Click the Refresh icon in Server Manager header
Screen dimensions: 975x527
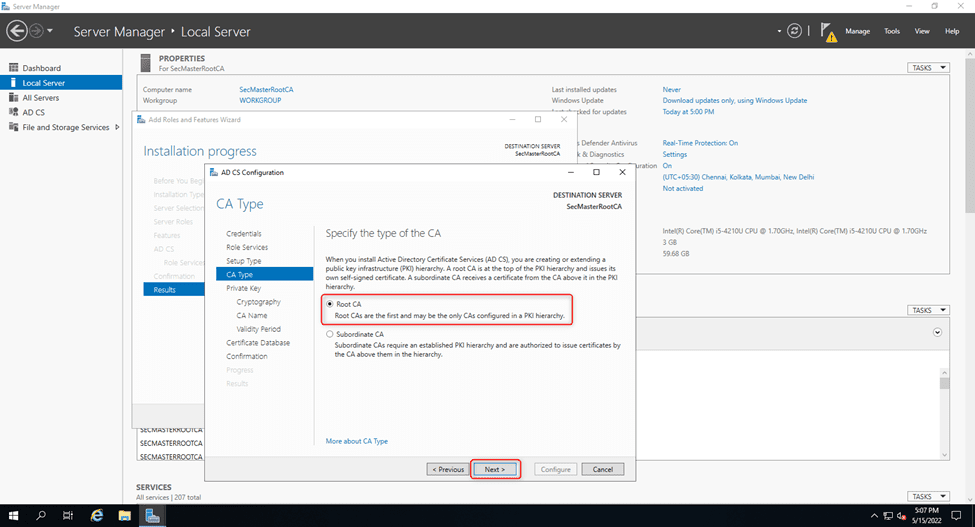(794, 30)
